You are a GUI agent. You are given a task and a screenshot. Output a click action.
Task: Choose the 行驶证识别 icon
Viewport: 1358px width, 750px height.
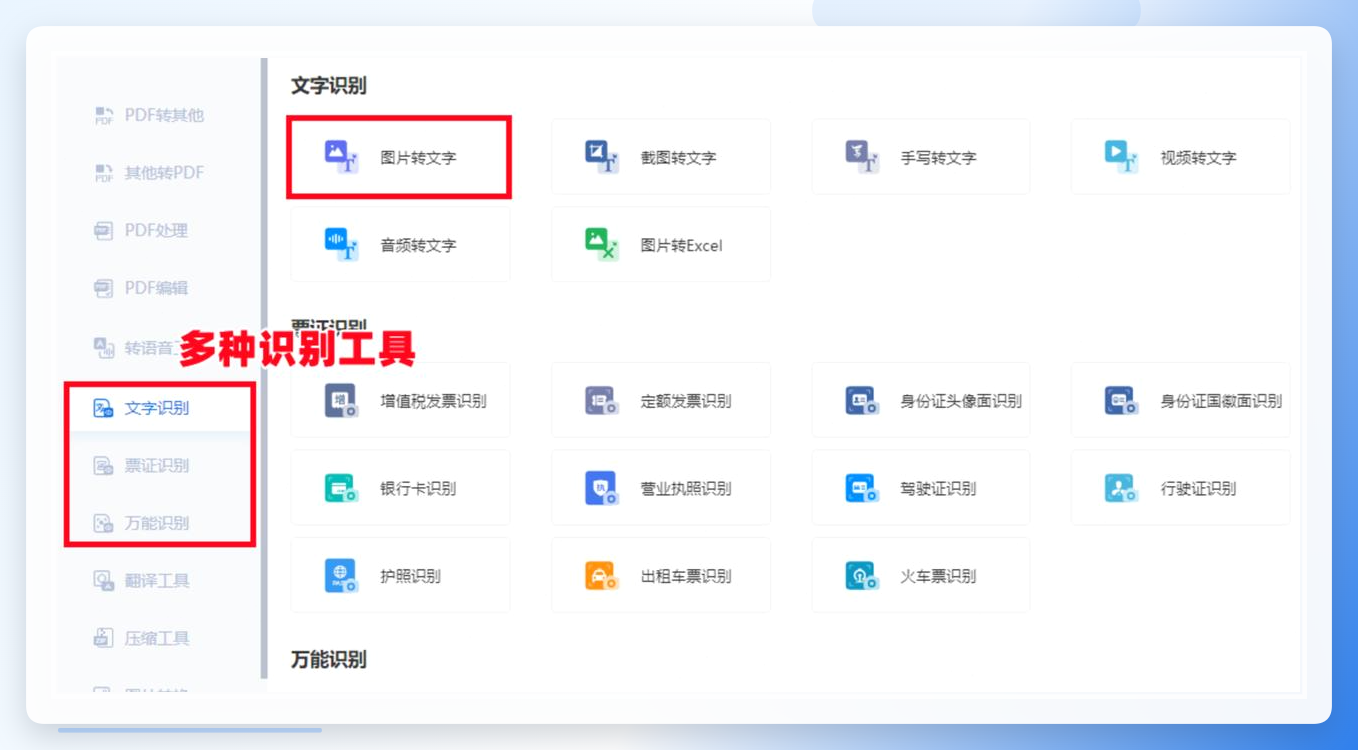1122,489
